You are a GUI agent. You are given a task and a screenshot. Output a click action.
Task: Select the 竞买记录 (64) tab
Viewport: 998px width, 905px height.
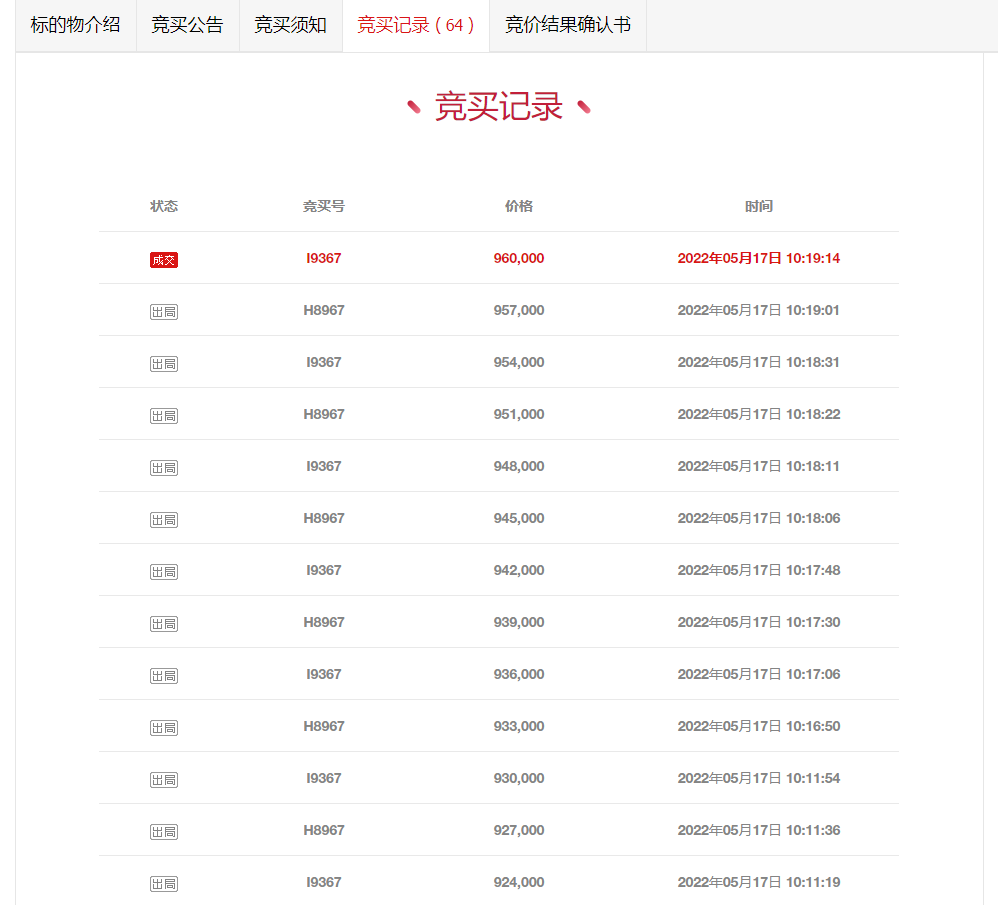[416, 25]
